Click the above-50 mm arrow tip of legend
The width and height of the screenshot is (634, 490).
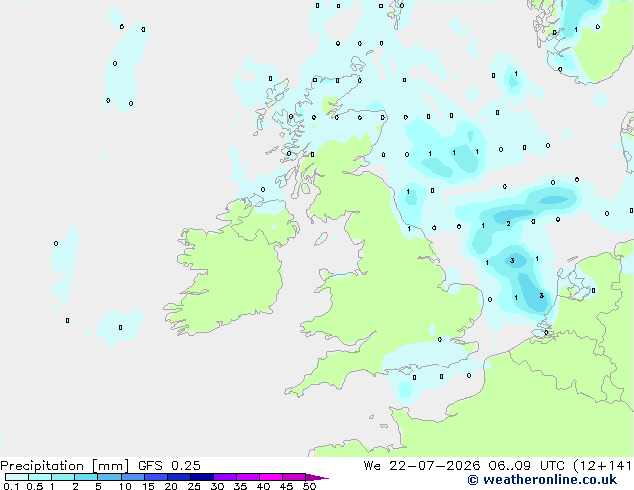317,477
